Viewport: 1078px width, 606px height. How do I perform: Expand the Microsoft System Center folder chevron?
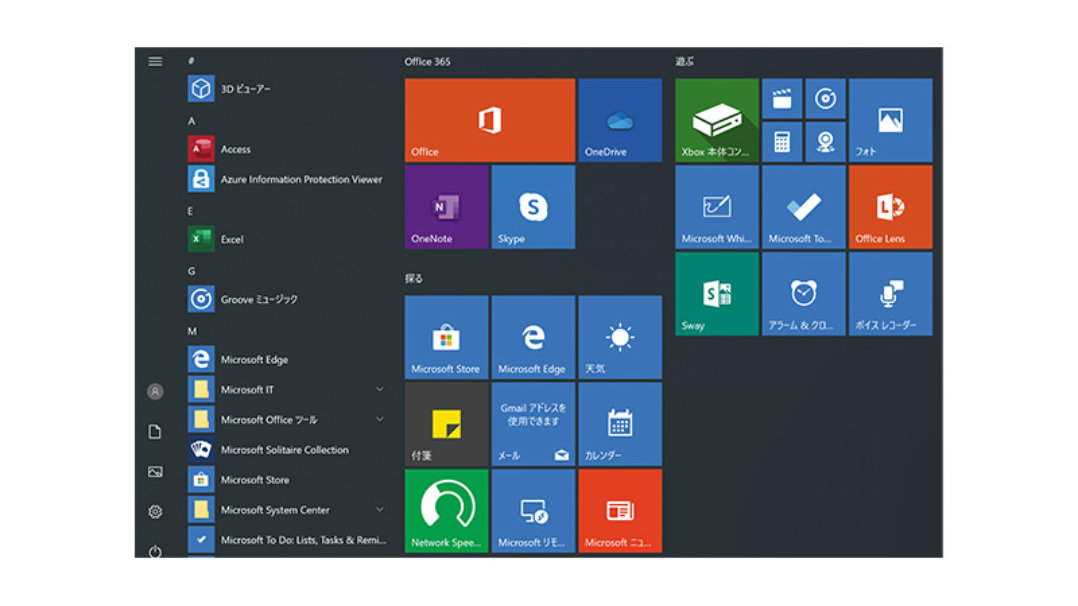pyautogui.click(x=380, y=510)
